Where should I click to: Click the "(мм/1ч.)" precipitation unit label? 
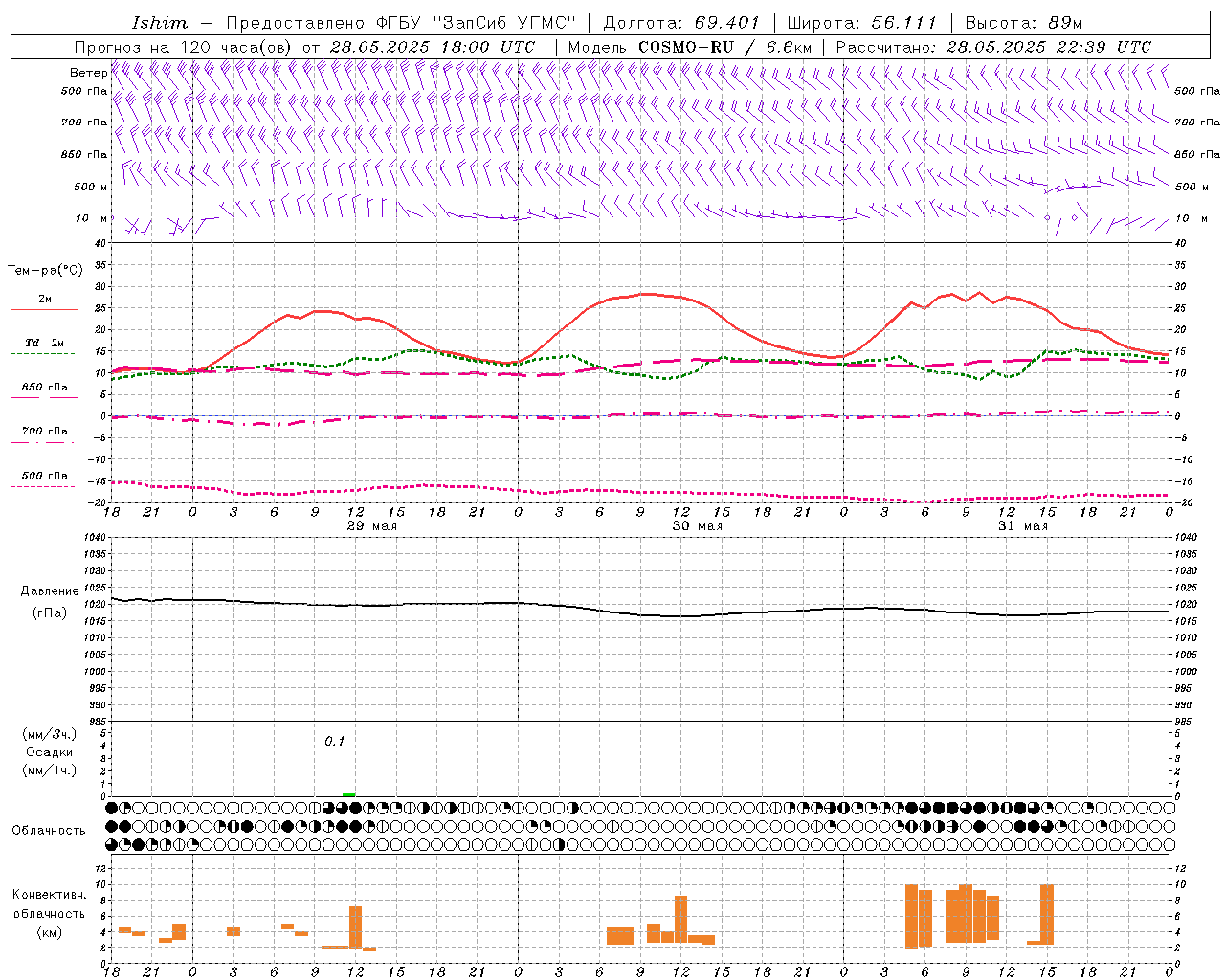point(50,770)
